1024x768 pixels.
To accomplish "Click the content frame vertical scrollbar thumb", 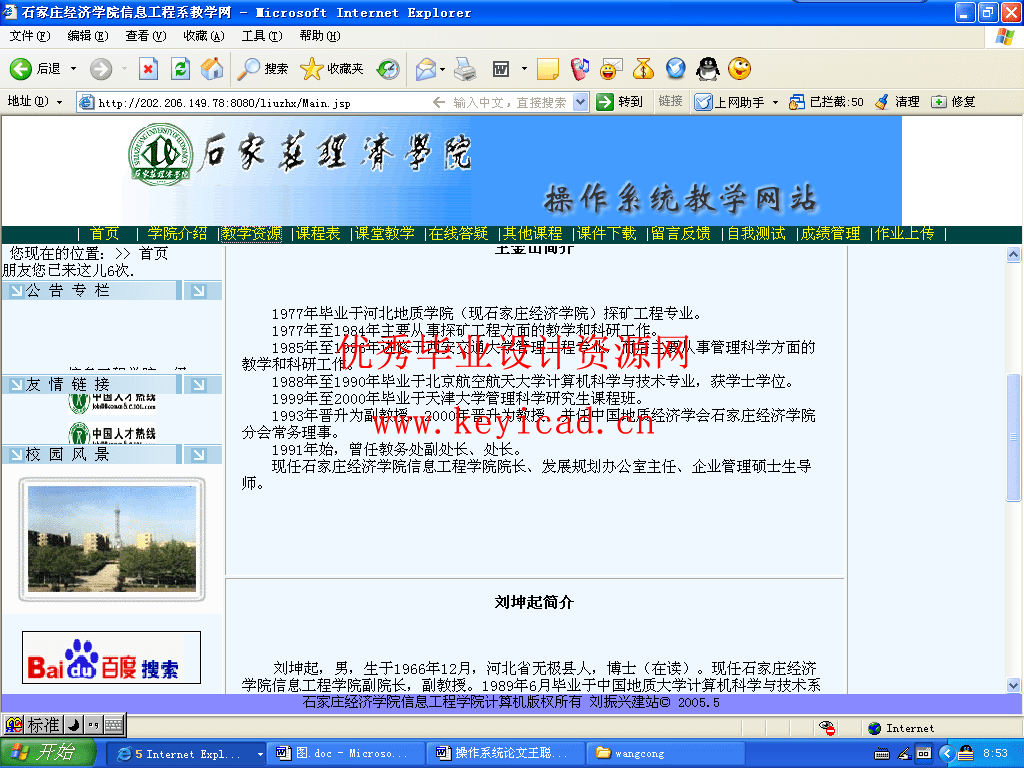I will point(1013,437).
